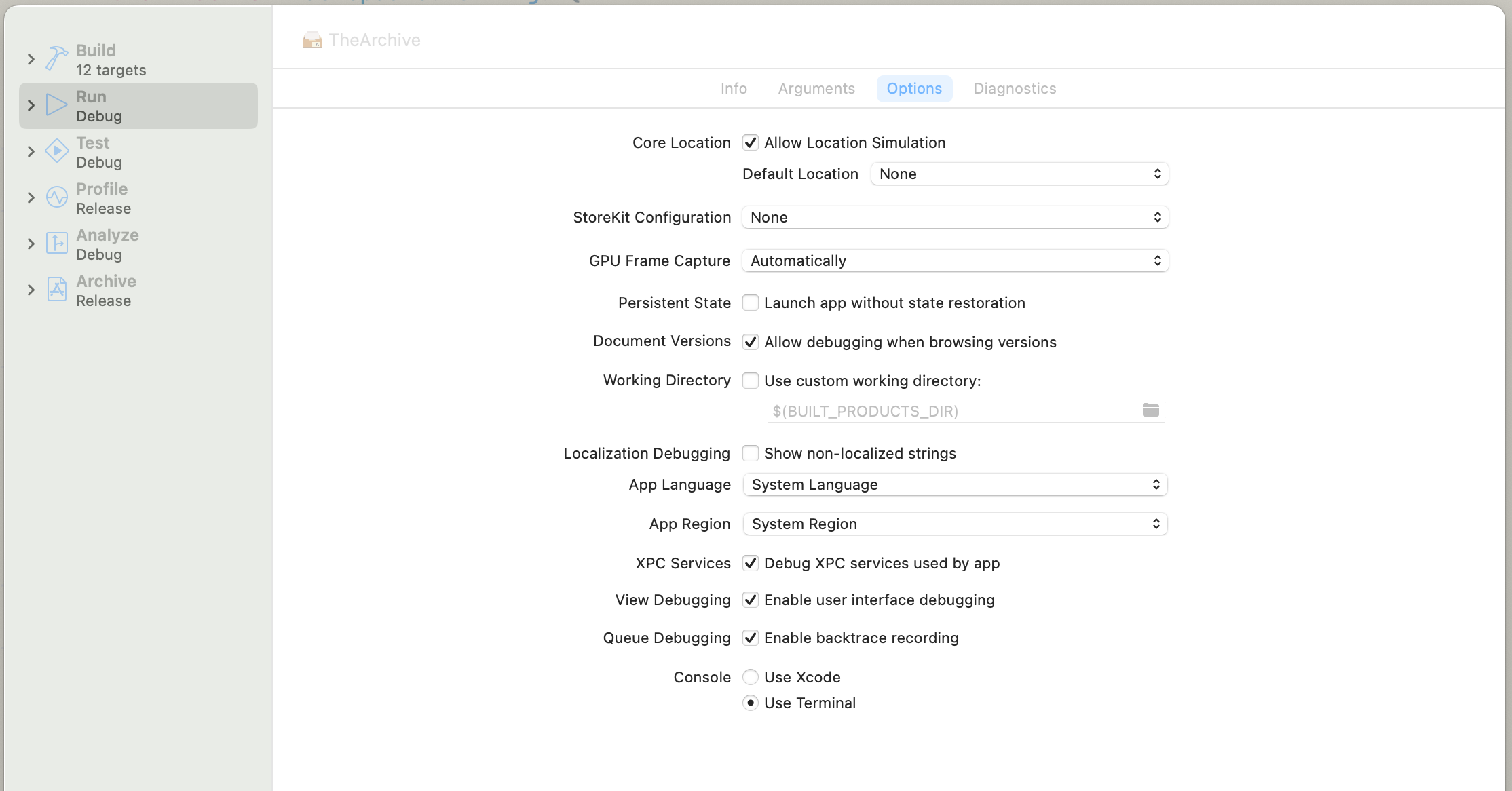This screenshot has width=1512, height=791.
Task: Switch to the Diagnostics tab
Action: tap(1015, 88)
